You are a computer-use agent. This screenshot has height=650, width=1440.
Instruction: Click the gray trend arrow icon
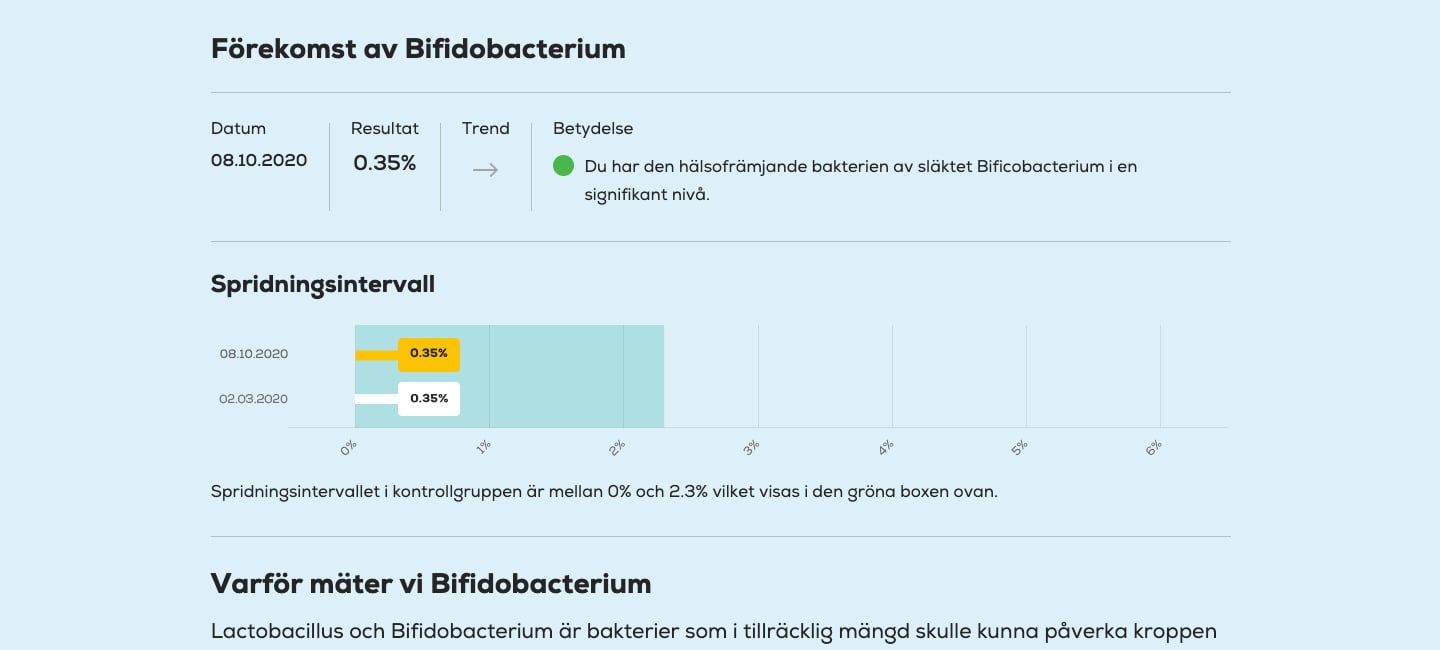[x=485, y=170]
